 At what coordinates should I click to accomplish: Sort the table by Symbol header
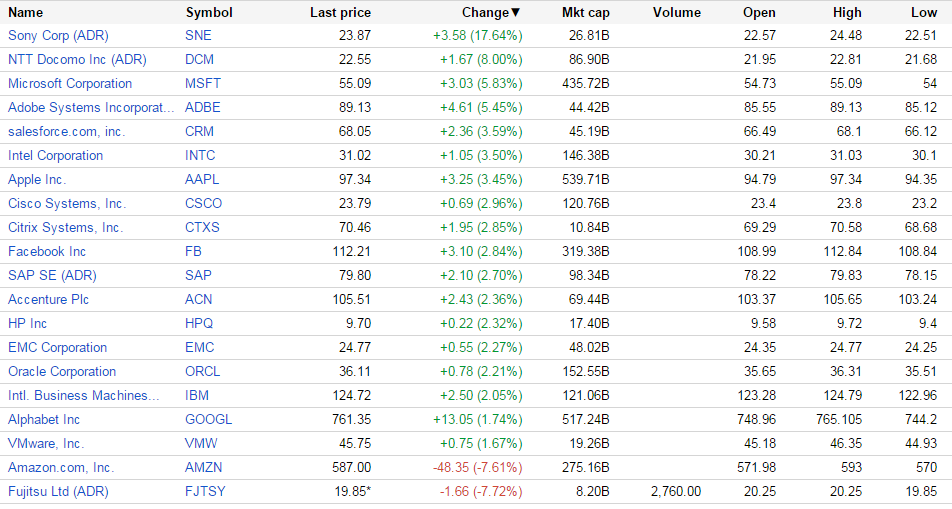(x=209, y=13)
